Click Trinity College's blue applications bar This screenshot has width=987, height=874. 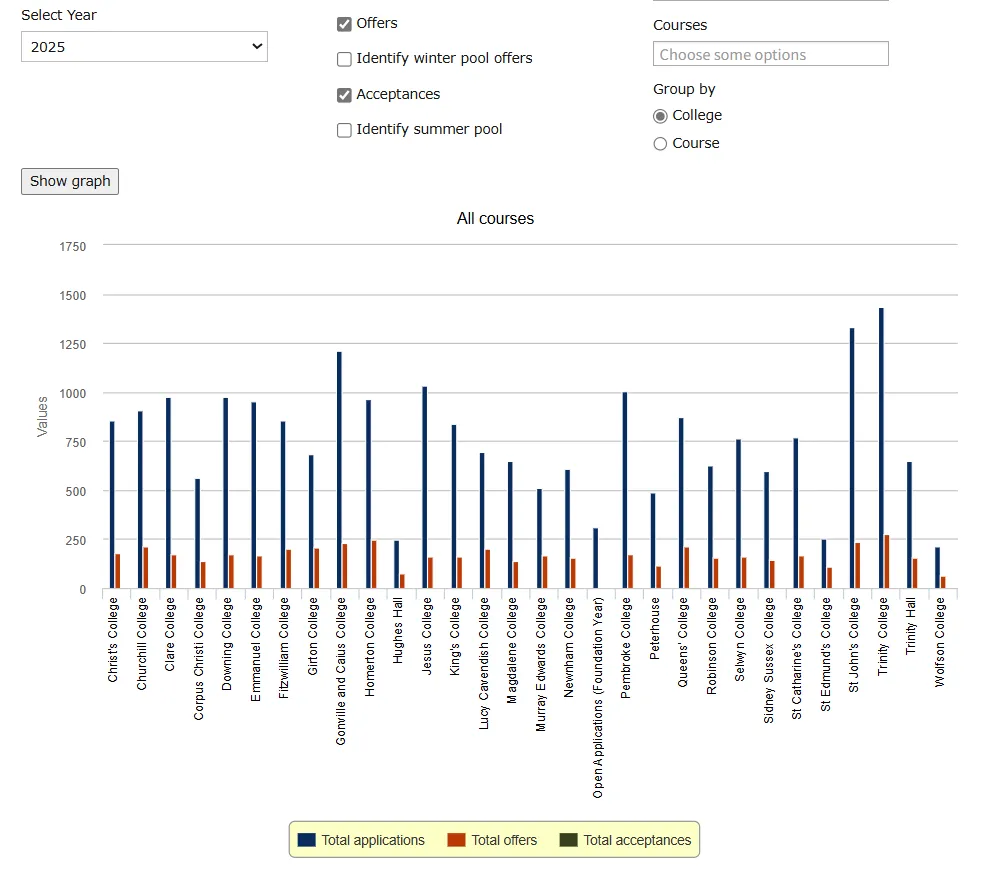[x=881, y=448]
